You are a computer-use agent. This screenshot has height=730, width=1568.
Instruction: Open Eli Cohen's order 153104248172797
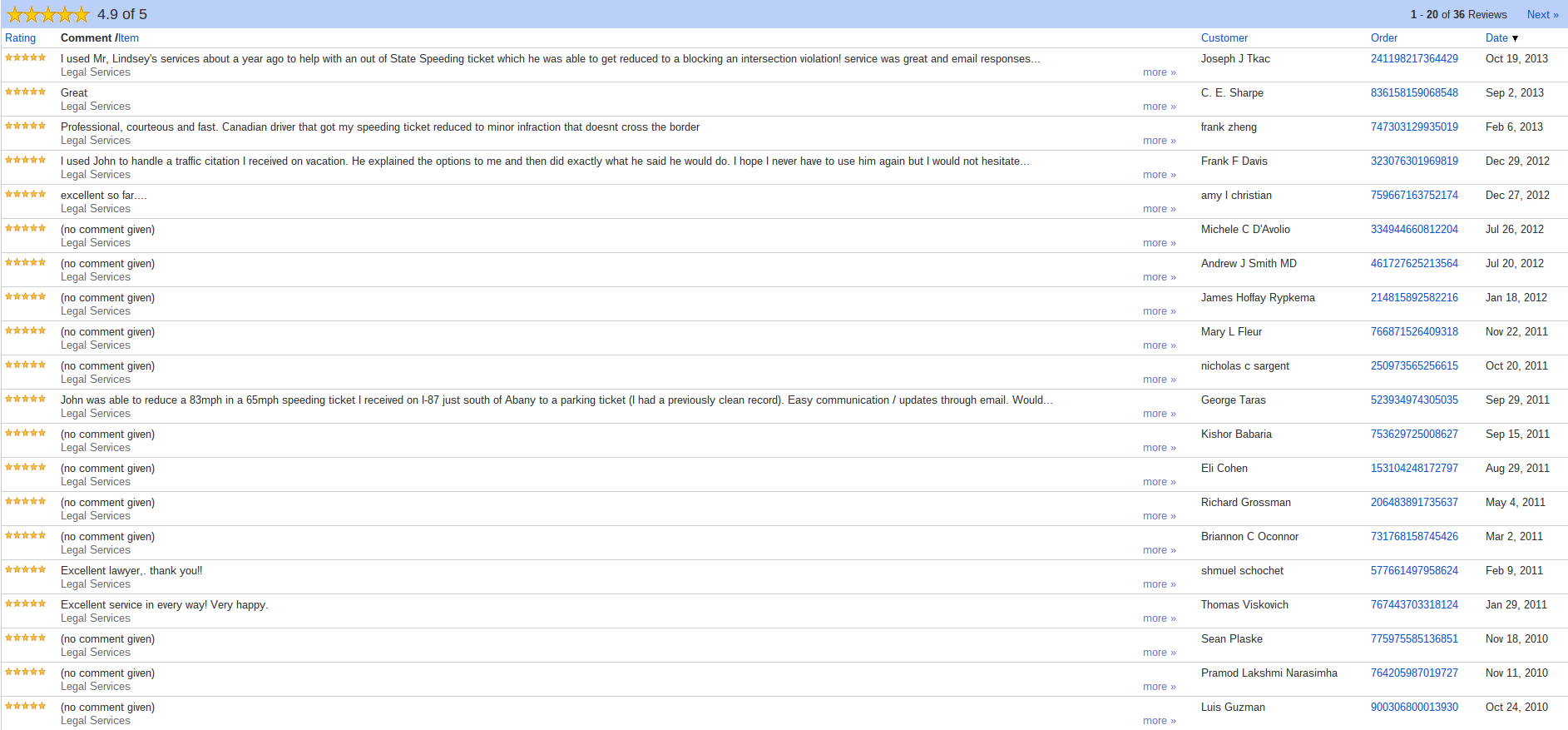coord(1414,469)
